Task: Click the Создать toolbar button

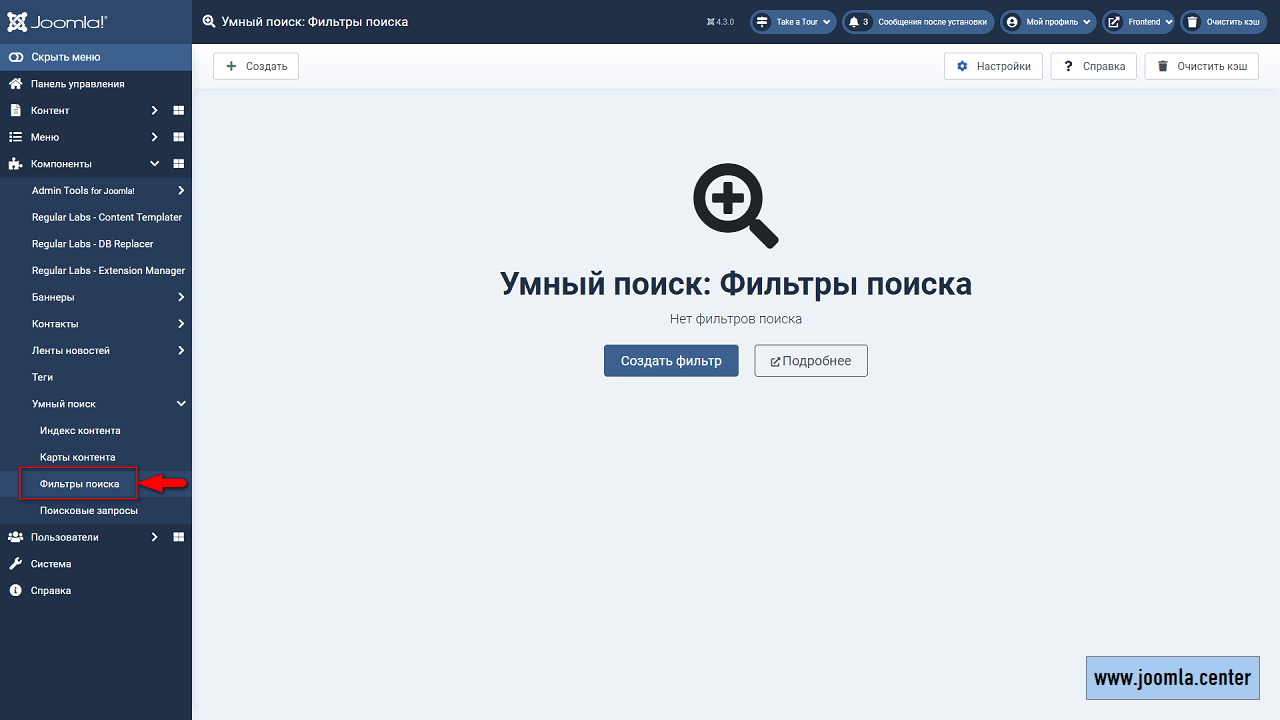Action: click(x=256, y=66)
